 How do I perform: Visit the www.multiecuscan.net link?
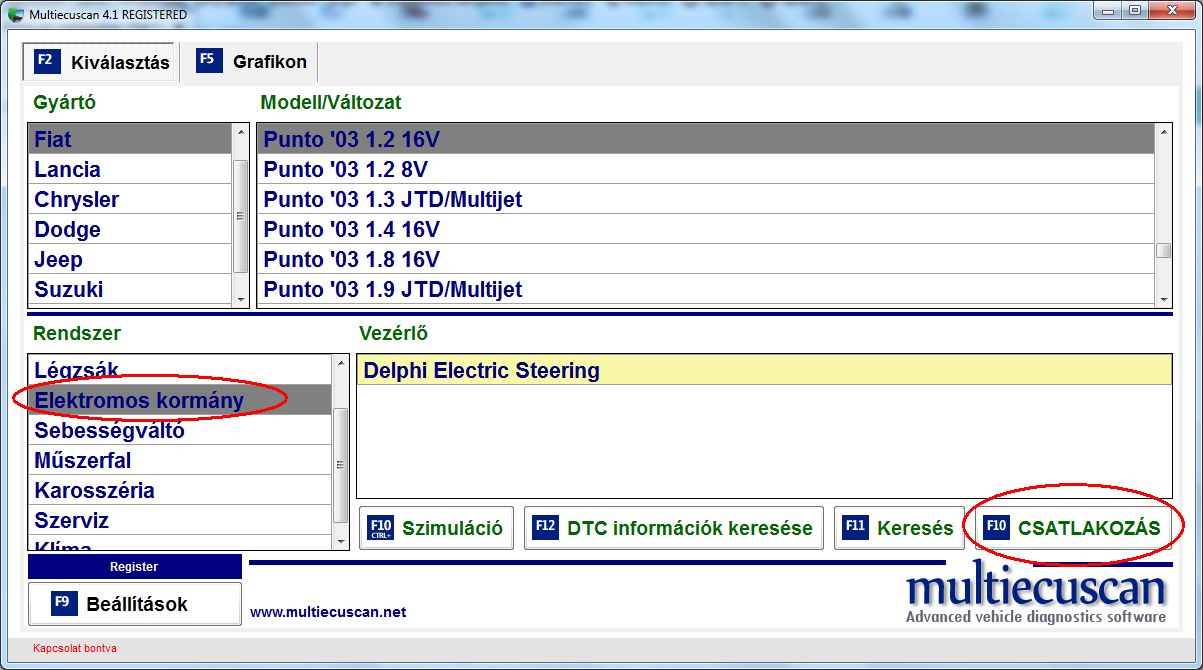(x=328, y=612)
